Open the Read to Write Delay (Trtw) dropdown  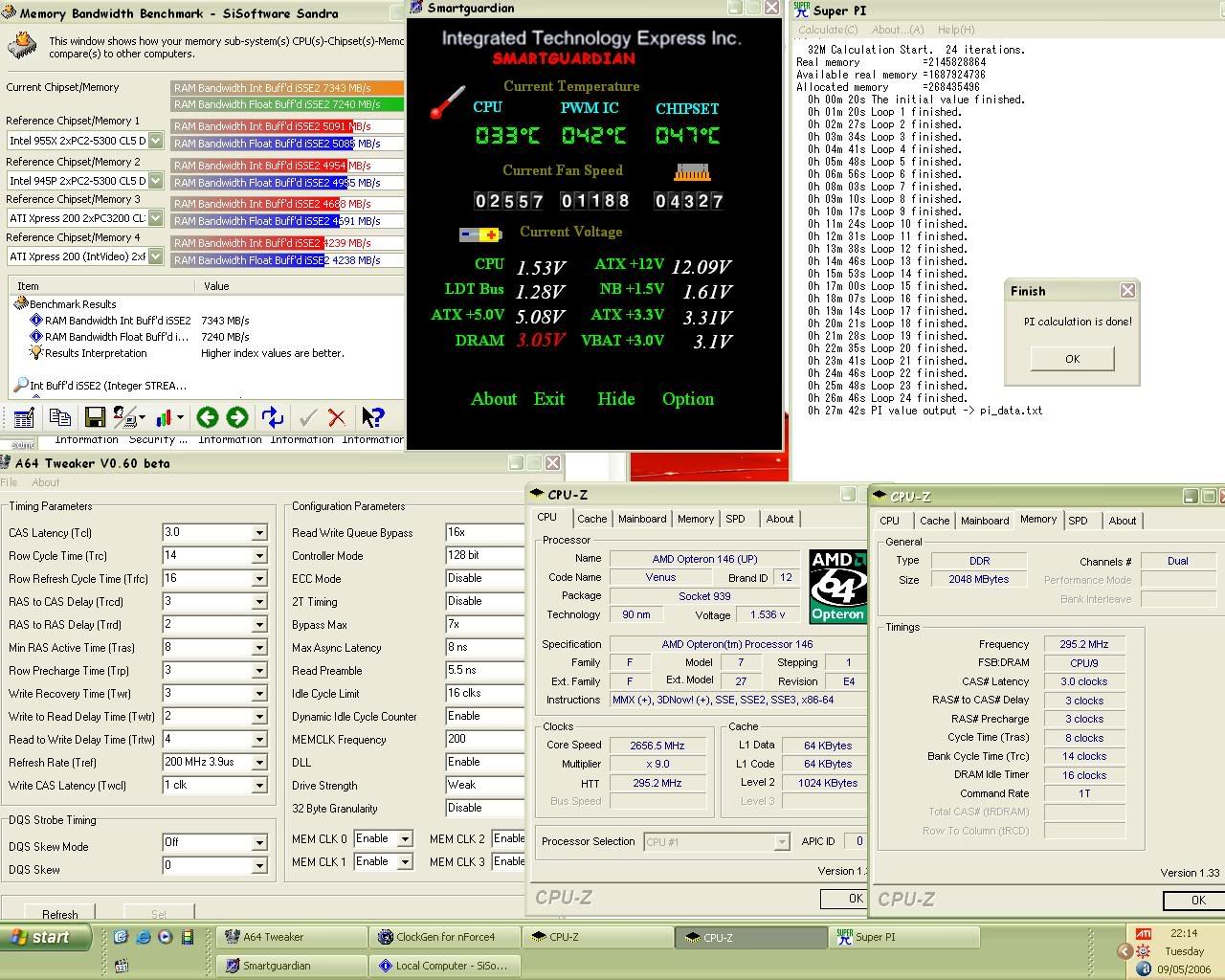[259, 740]
